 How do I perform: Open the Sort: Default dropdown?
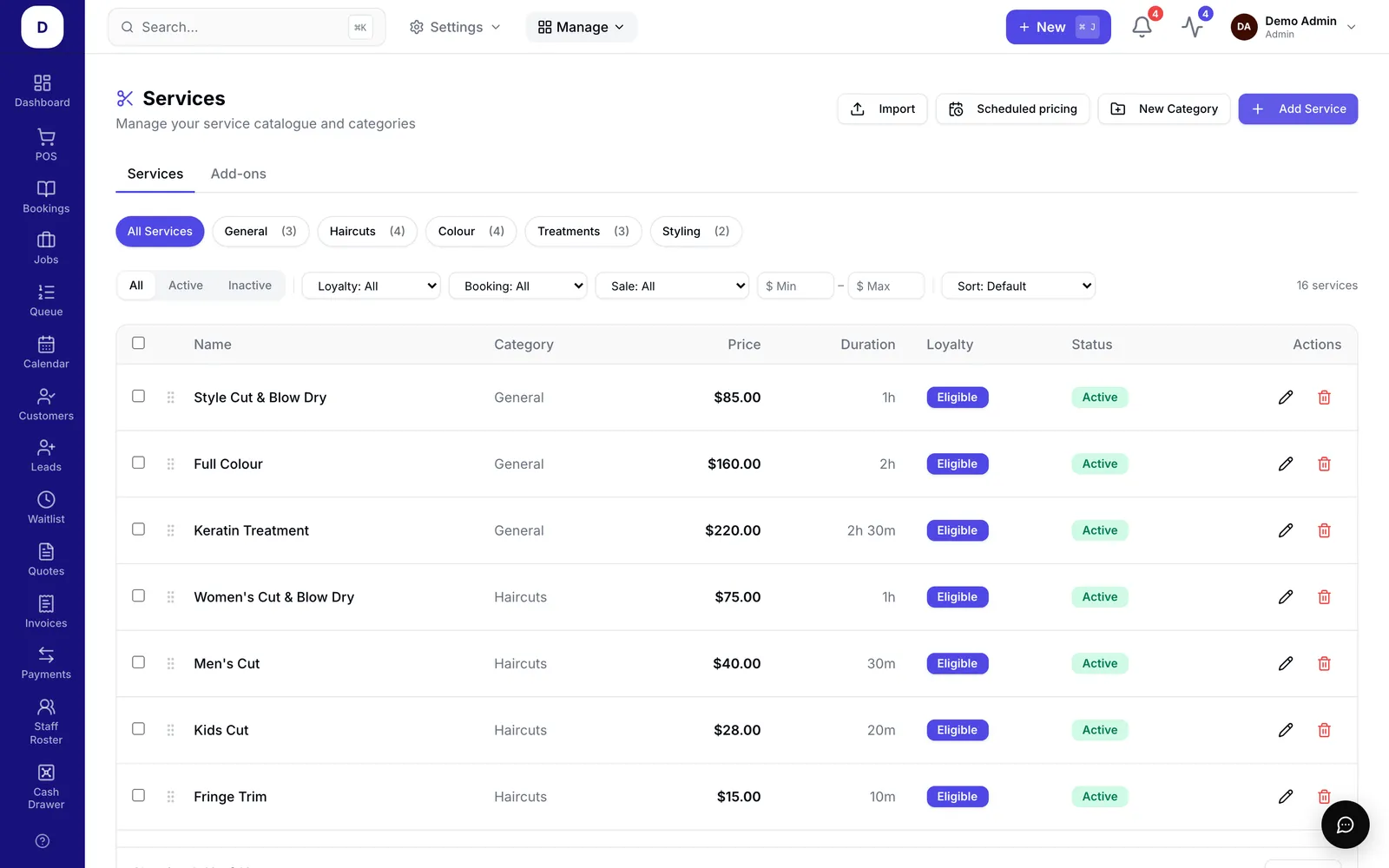click(x=1018, y=286)
